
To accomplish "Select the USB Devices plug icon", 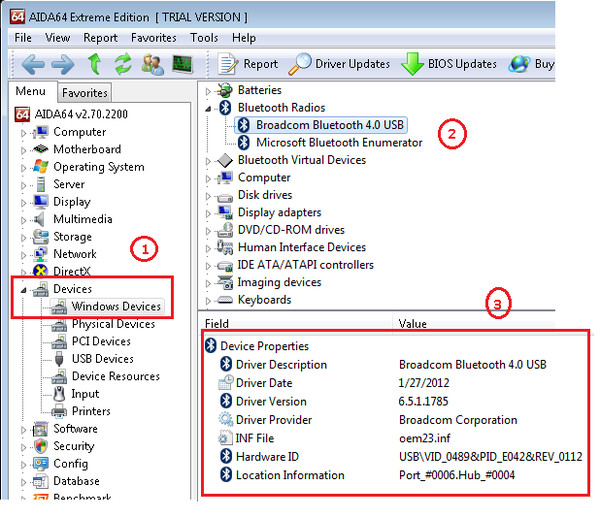I will [59, 359].
